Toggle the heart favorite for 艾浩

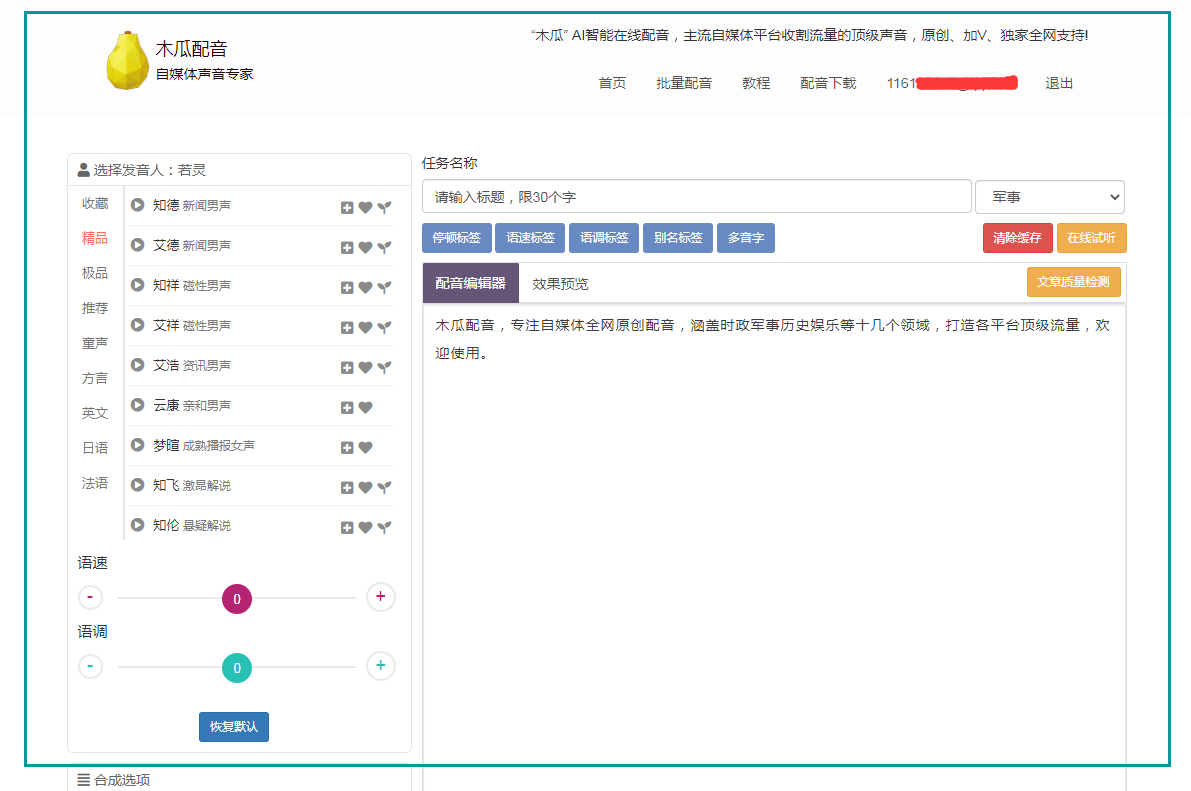[x=365, y=367]
